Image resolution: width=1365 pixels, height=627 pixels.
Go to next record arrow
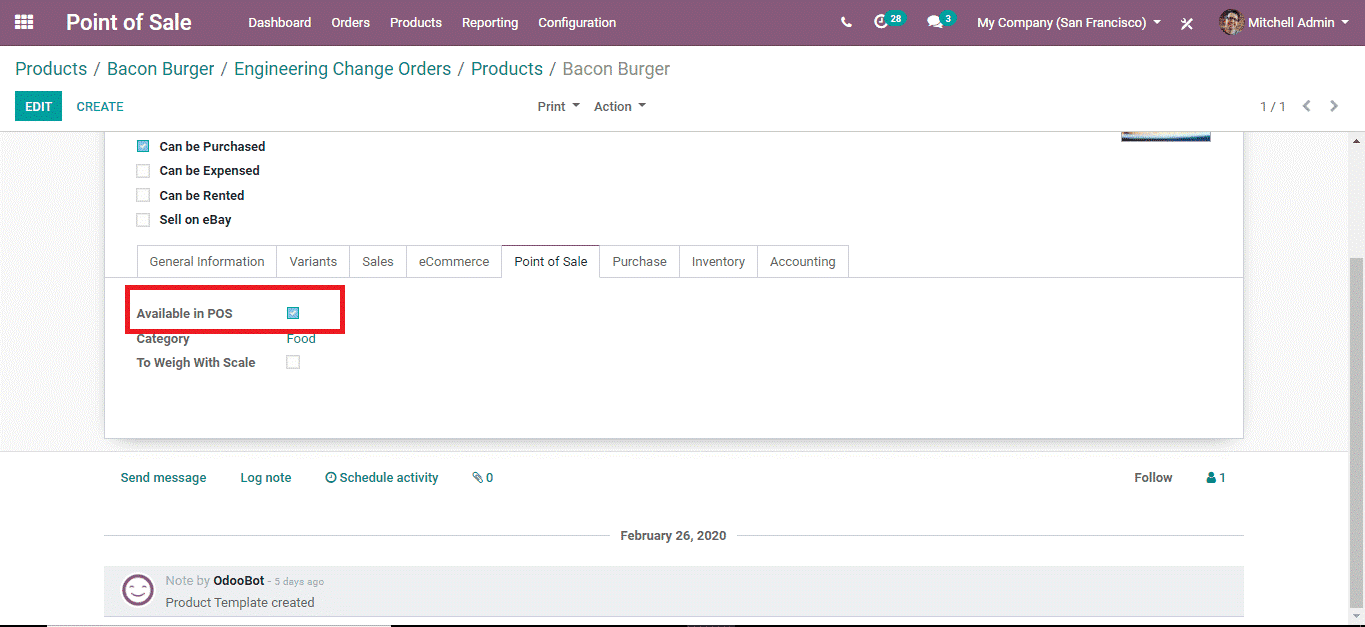click(x=1334, y=106)
